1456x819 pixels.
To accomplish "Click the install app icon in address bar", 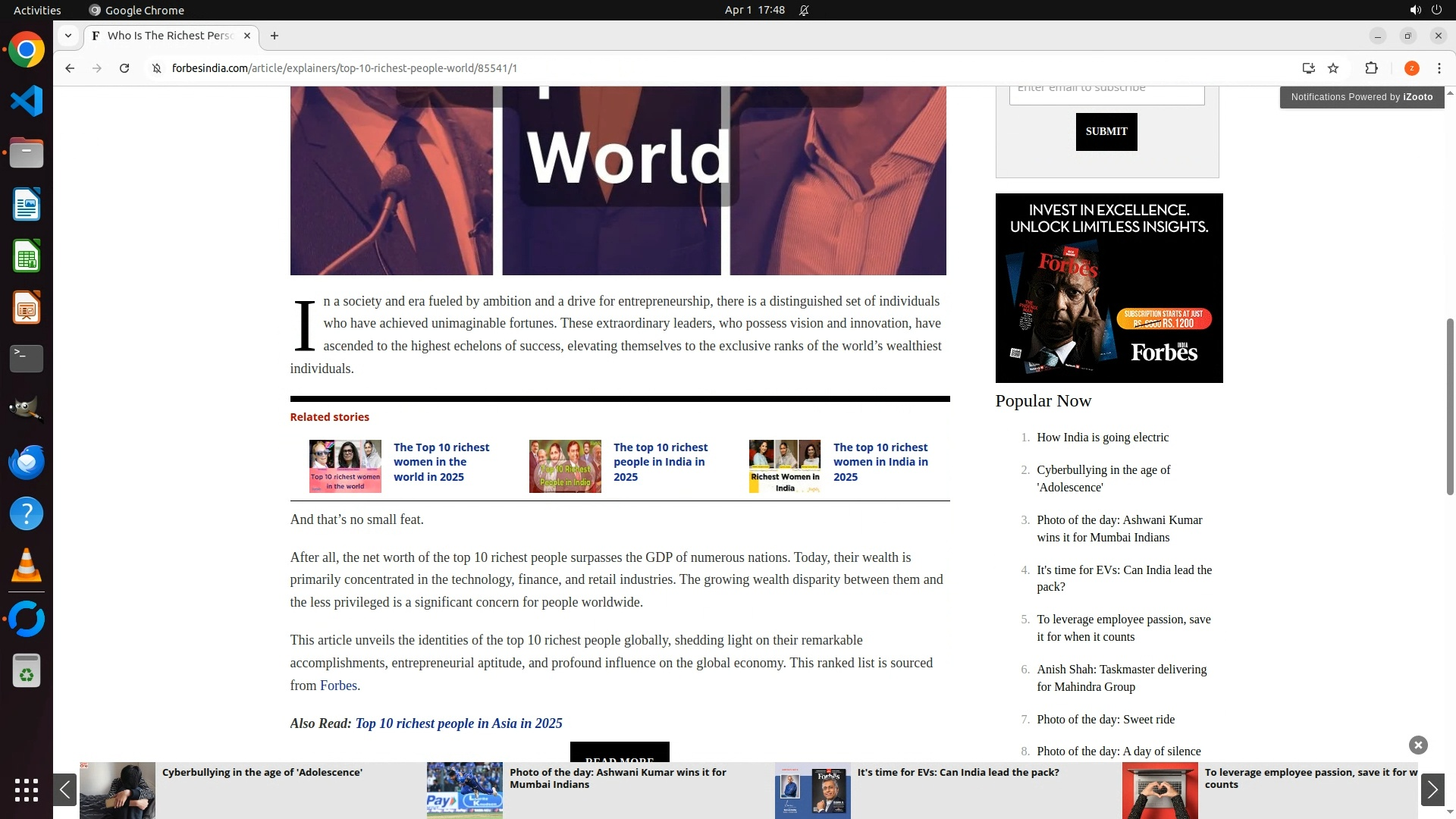I will 1308,68.
